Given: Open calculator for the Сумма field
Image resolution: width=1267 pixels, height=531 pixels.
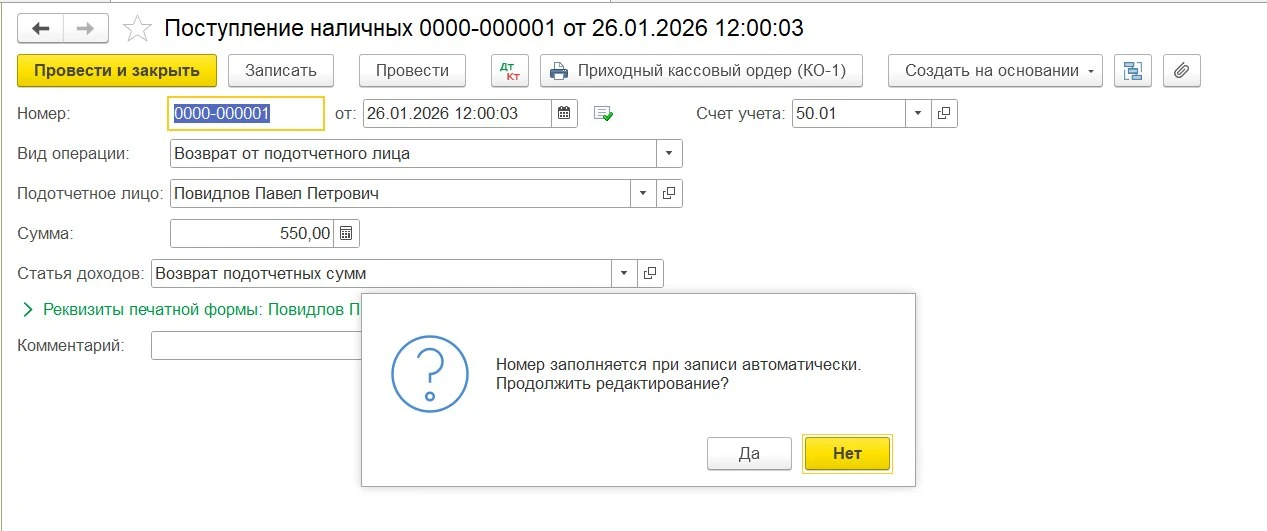Looking at the screenshot, I should [x=346, y=233].
